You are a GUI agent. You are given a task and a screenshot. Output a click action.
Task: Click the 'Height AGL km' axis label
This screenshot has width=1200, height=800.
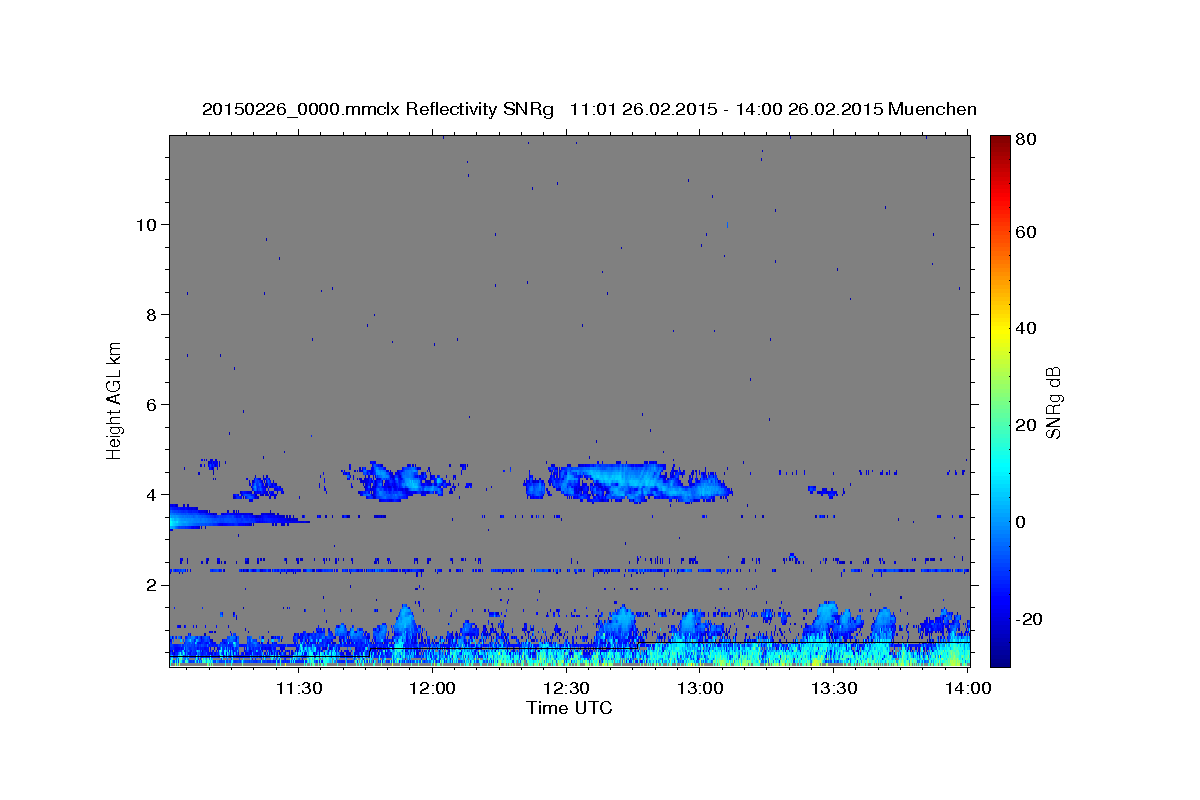click(x=115, y=401)
